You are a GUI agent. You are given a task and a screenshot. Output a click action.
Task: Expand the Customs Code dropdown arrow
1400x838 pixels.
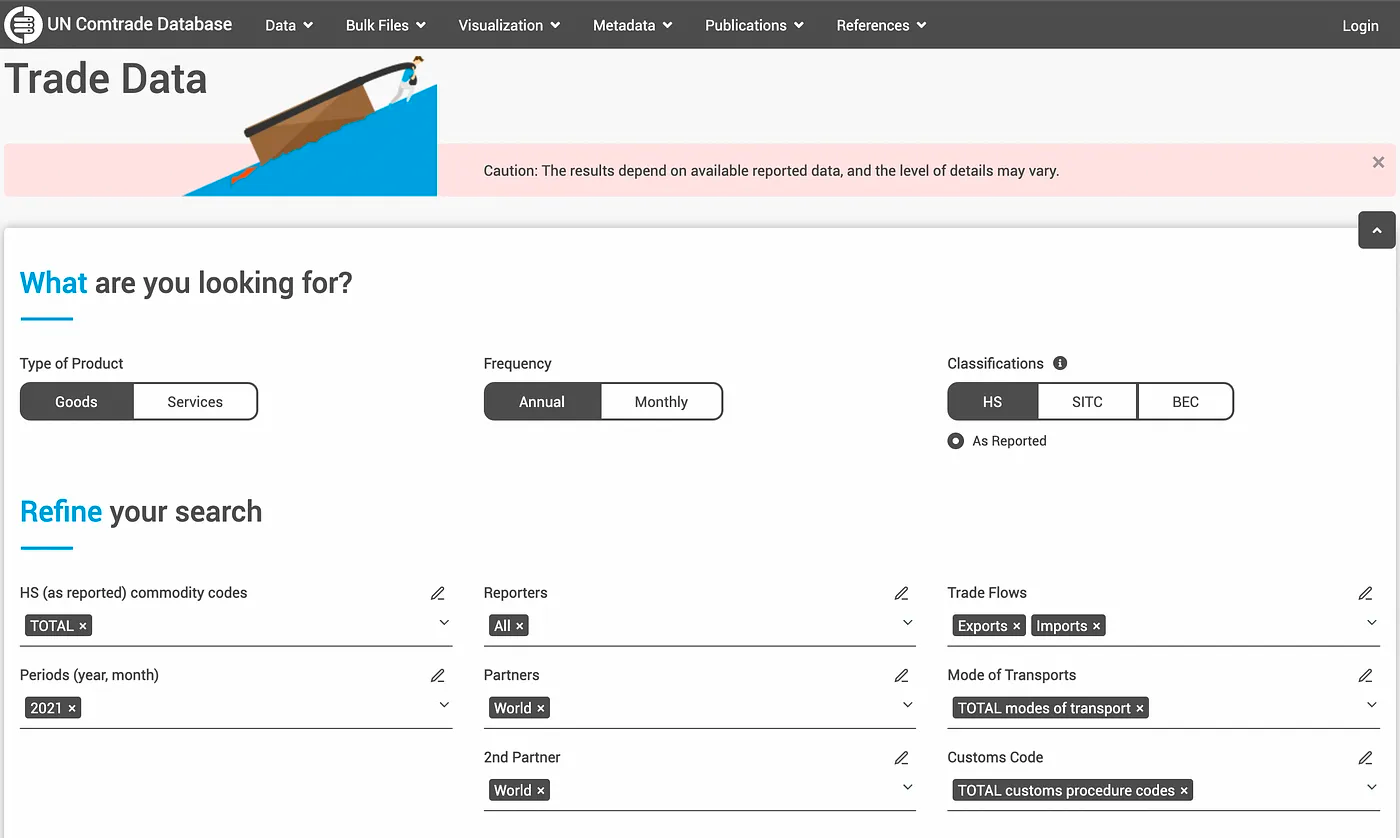1371,787
